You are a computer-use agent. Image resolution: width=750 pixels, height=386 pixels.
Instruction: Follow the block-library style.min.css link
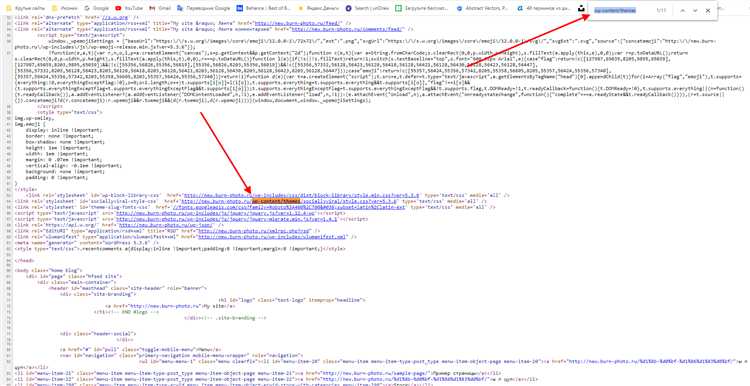(302, 195)
